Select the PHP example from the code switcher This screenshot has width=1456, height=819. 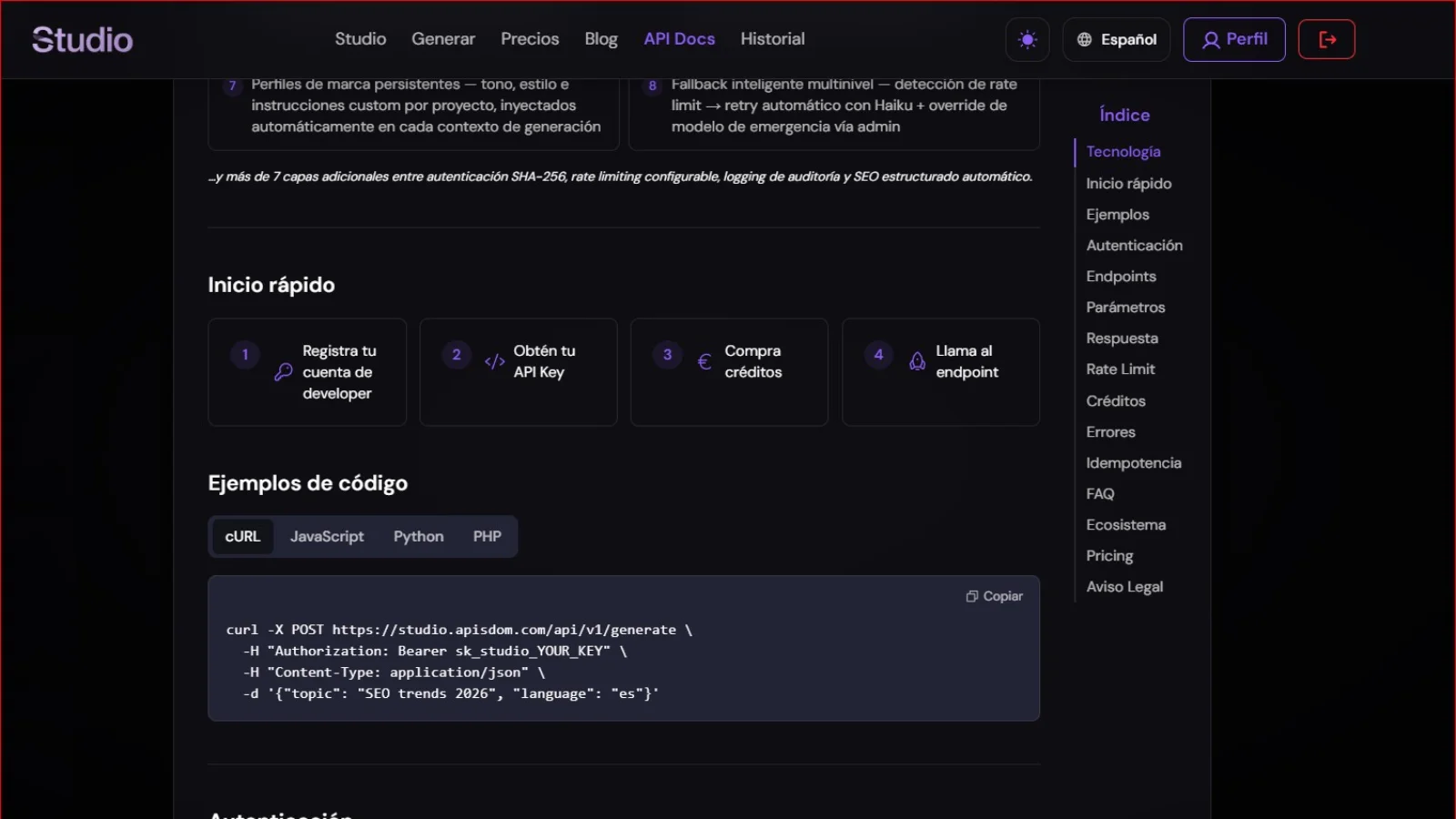tap(487, 536)
